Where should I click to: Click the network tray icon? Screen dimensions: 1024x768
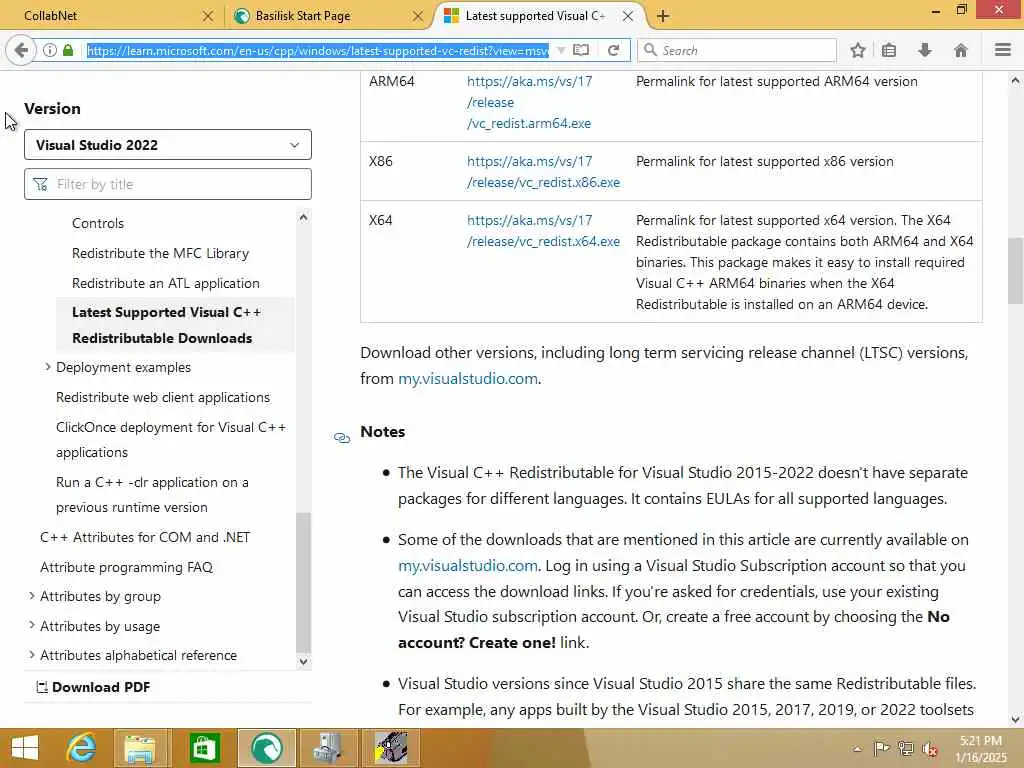pos(906,748)
